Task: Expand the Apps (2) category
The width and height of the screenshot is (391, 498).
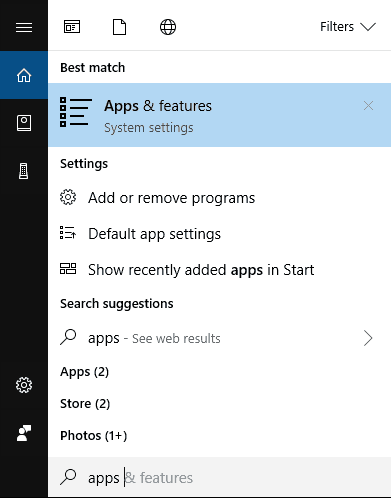Action: [x=84, y=372]
